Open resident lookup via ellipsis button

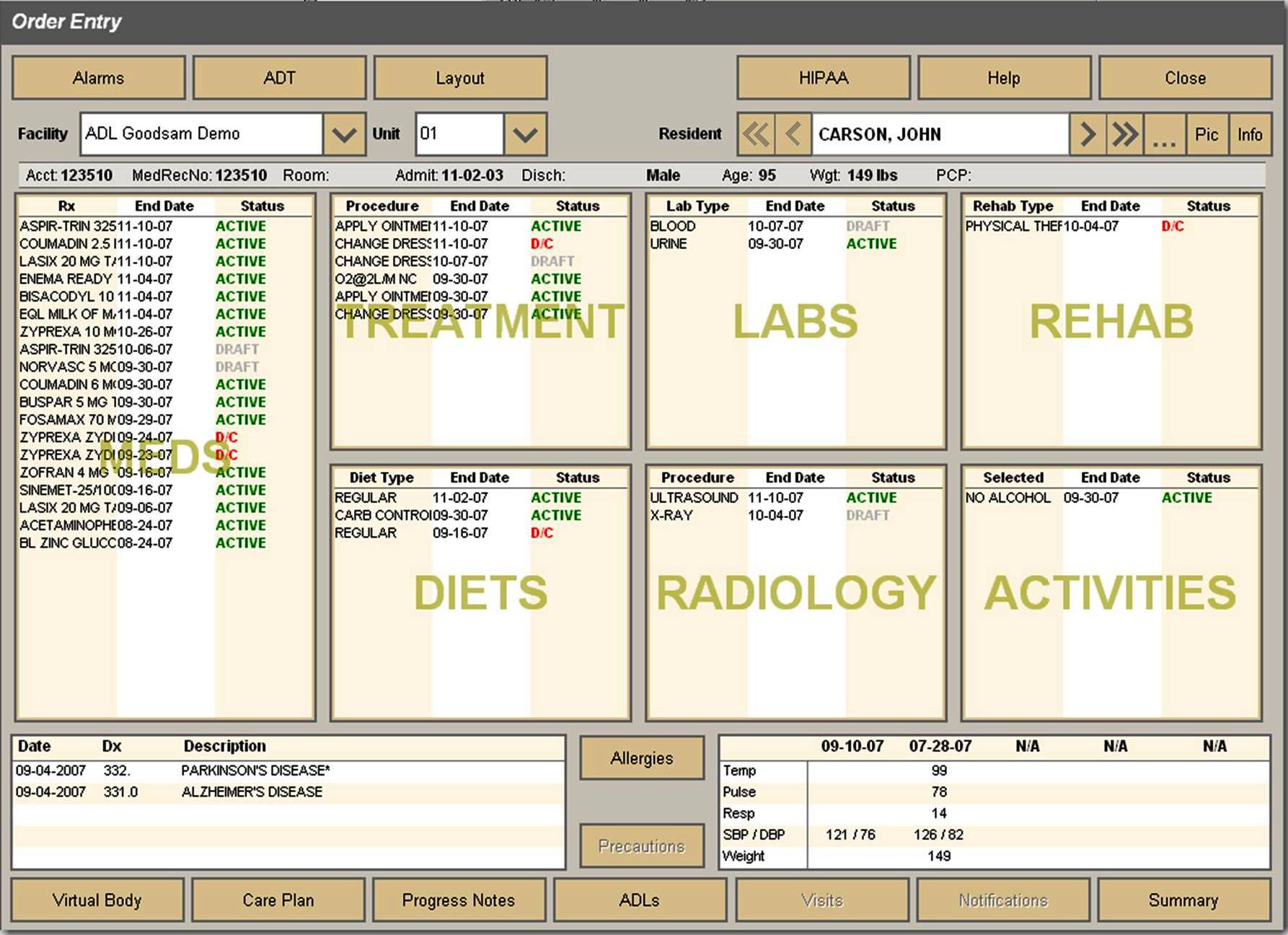pyautogui.click(x=1164, y=134)
